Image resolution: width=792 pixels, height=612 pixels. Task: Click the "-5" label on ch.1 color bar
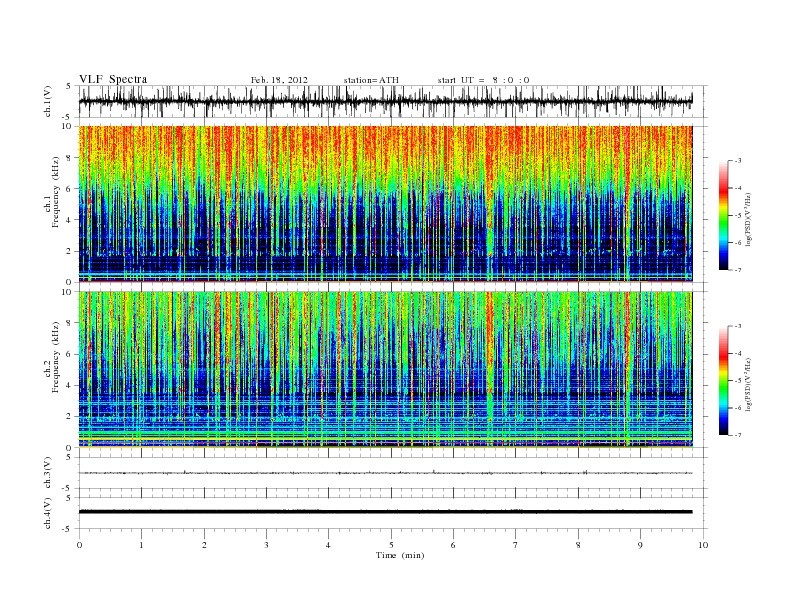[738, 216]
